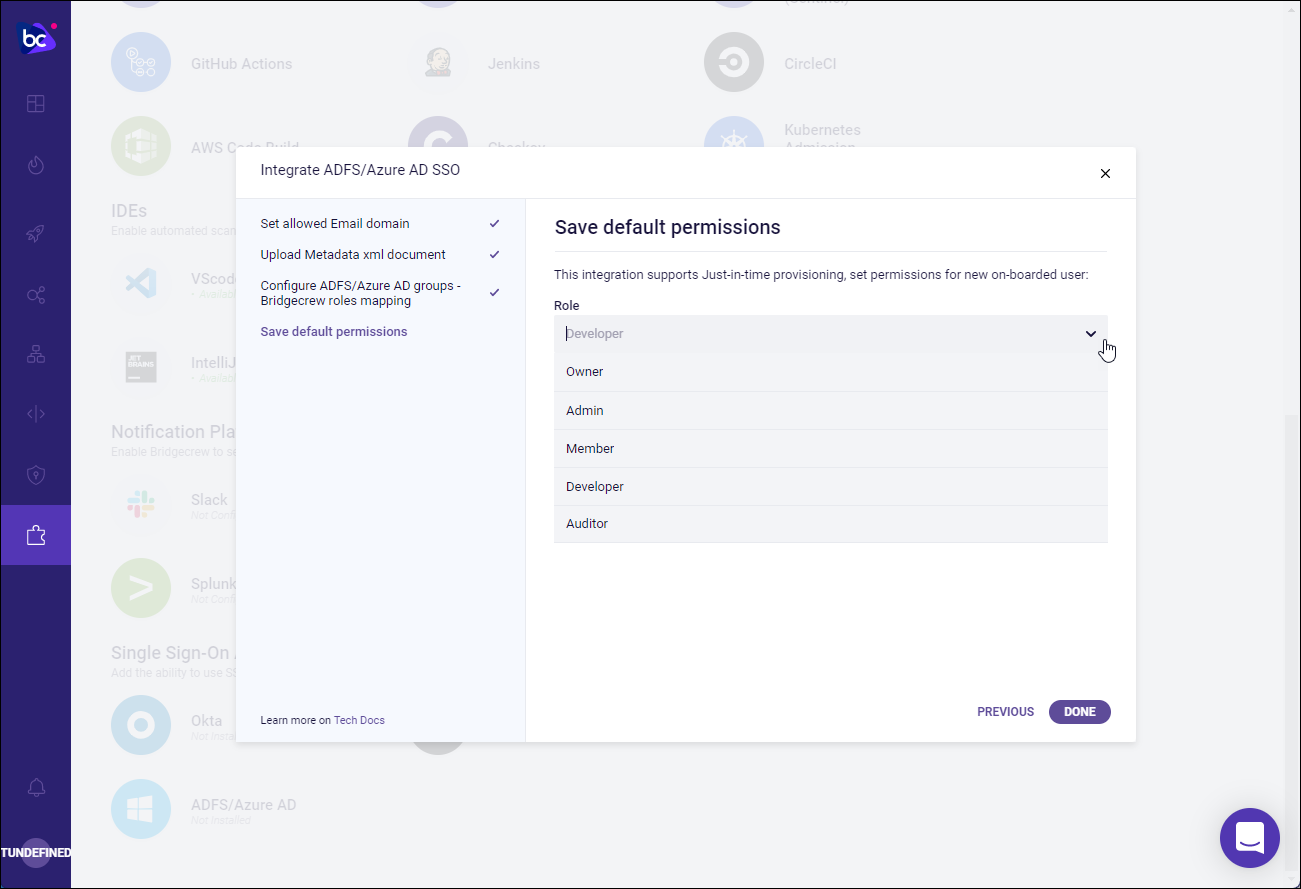This screenshot has width=1301, height=889.
Task: Select Admin from the Role list
Action: click(831, 411)
